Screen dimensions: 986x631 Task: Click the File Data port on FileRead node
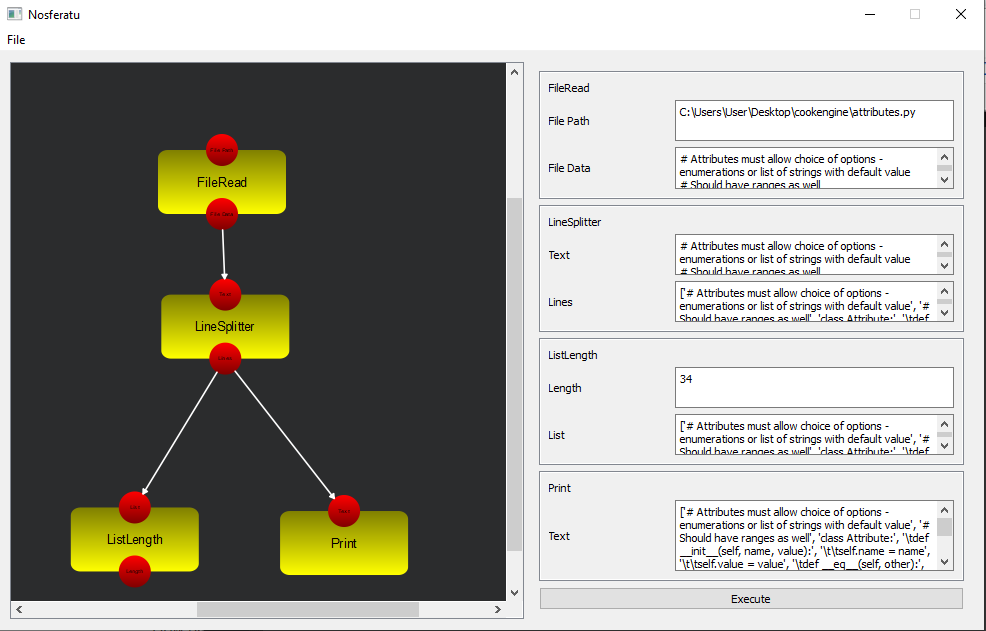222,214
